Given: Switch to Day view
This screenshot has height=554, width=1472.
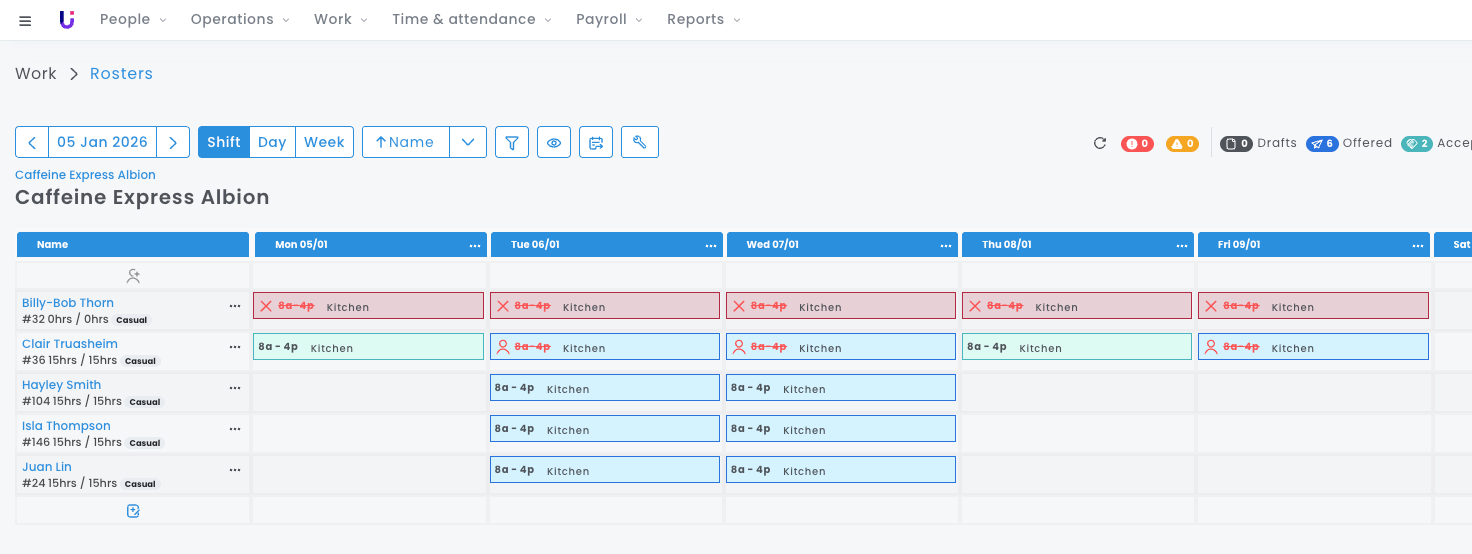Looking at the screenshot, I should (x=272, y=142).
